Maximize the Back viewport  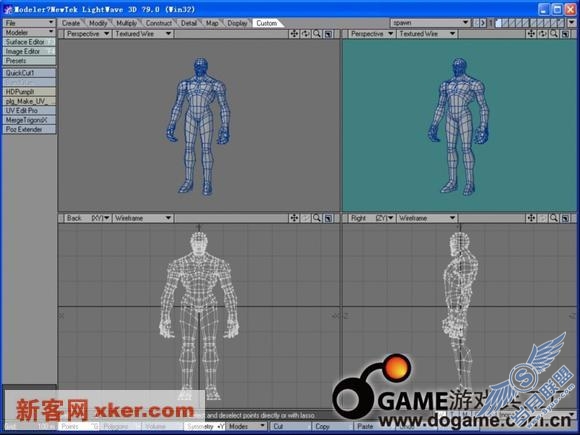tap(328, 218)
